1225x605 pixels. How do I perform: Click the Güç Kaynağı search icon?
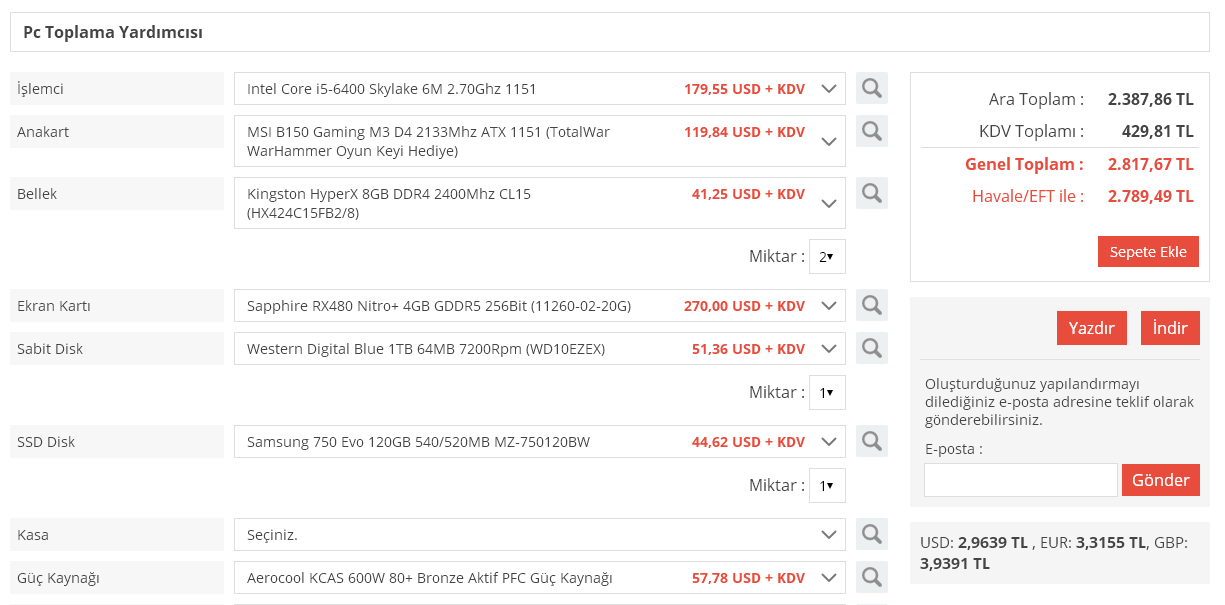click(x=872, y=577)
